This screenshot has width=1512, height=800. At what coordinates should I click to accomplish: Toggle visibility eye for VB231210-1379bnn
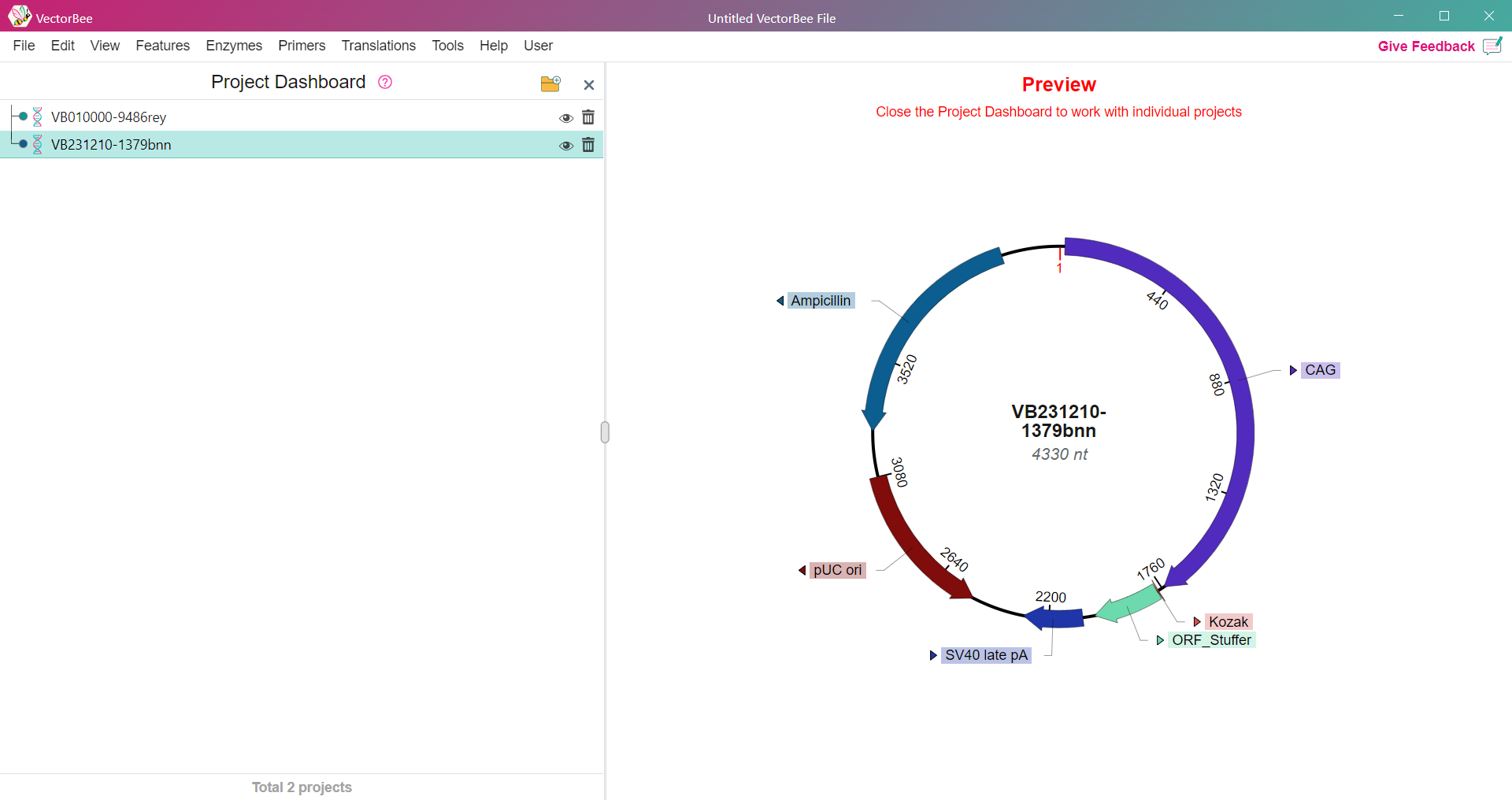[565, 146]
